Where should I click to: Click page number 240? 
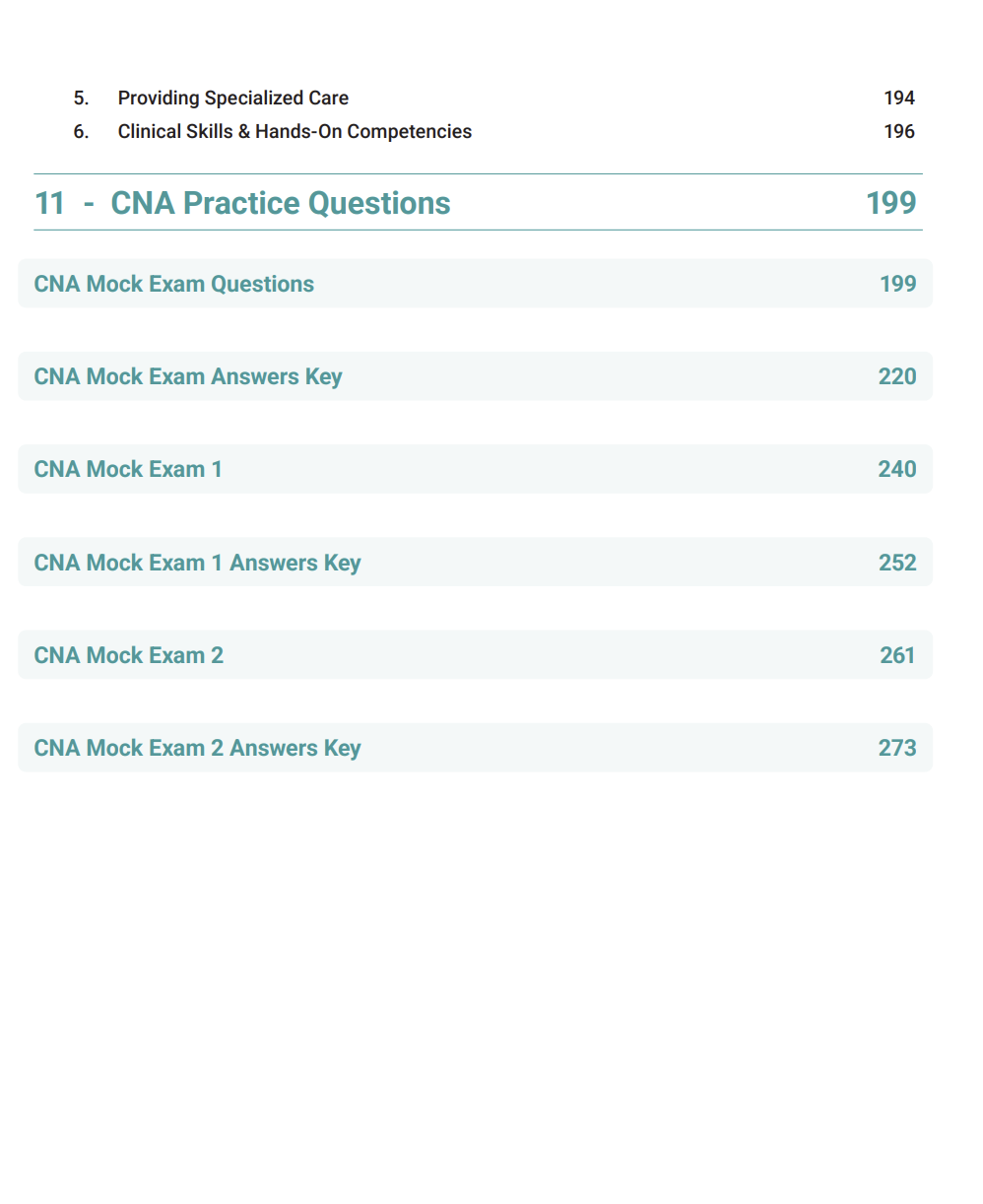click(896, 469)
